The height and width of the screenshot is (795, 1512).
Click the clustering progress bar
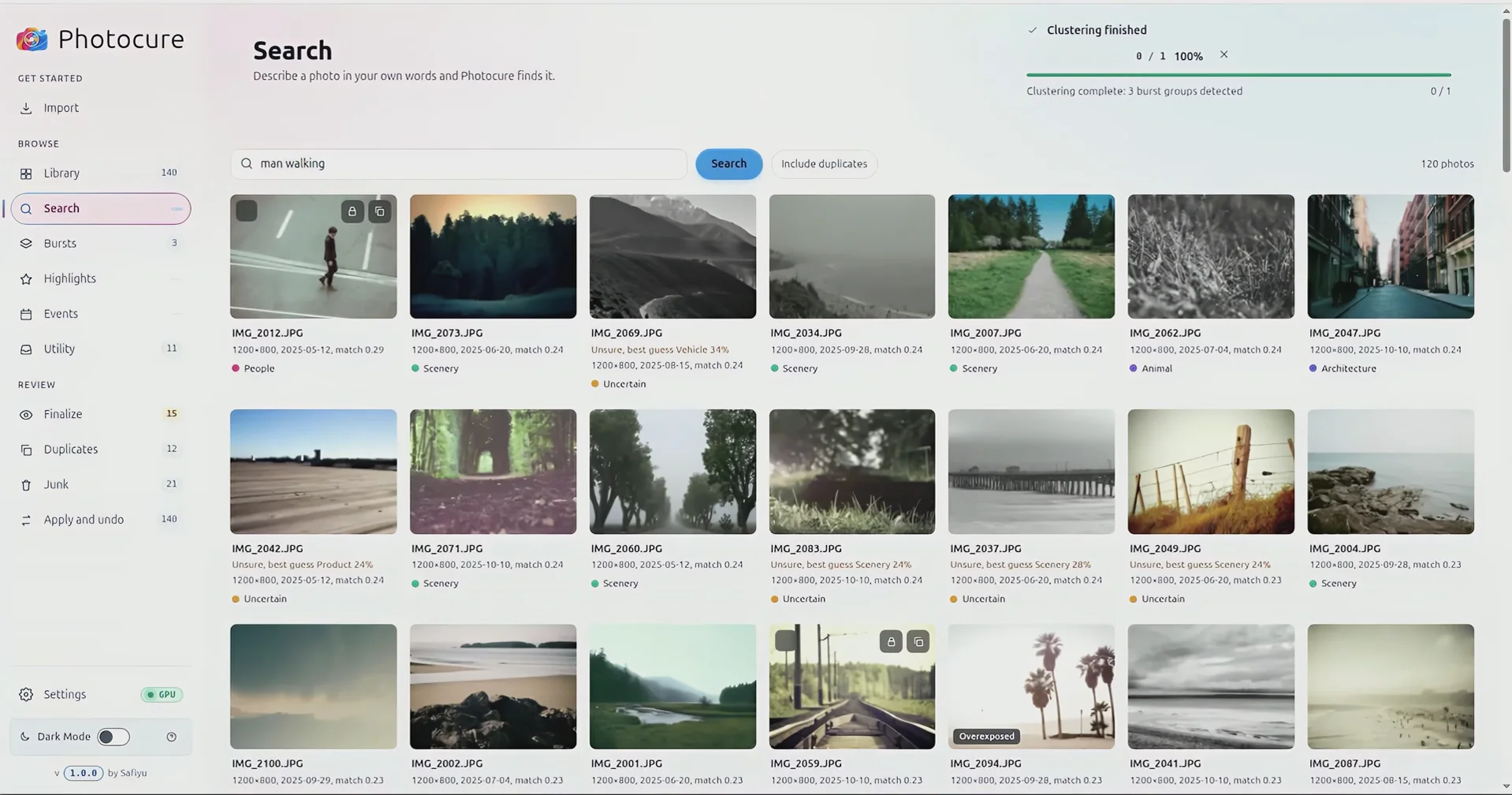pyautogui.click(x=1238, y=75)
